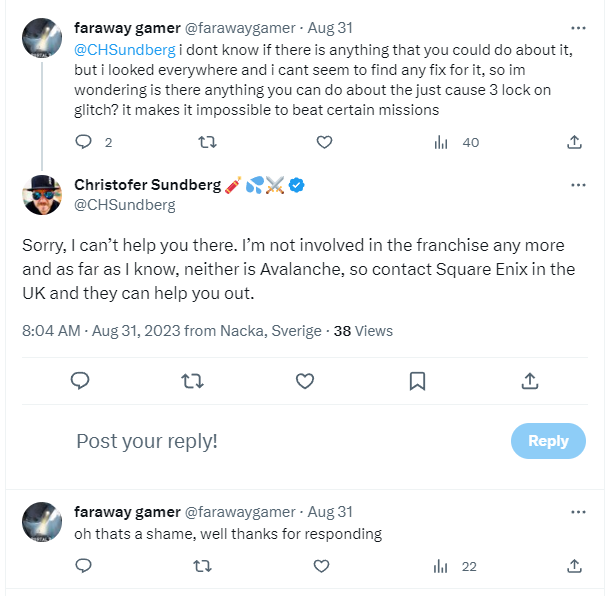
Task: Bookmark Christofer Sundberg's tweet
Action: tap(418, 380)
